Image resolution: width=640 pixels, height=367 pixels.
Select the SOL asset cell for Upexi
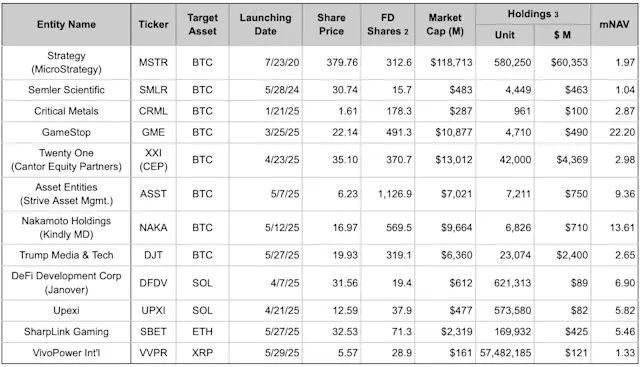click(x=202, y=311)
